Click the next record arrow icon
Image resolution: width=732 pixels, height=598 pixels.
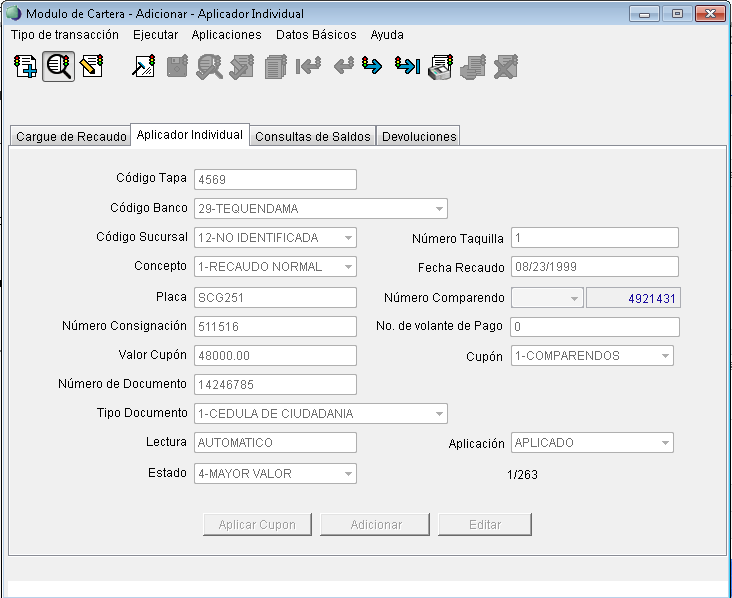(373, 67)
